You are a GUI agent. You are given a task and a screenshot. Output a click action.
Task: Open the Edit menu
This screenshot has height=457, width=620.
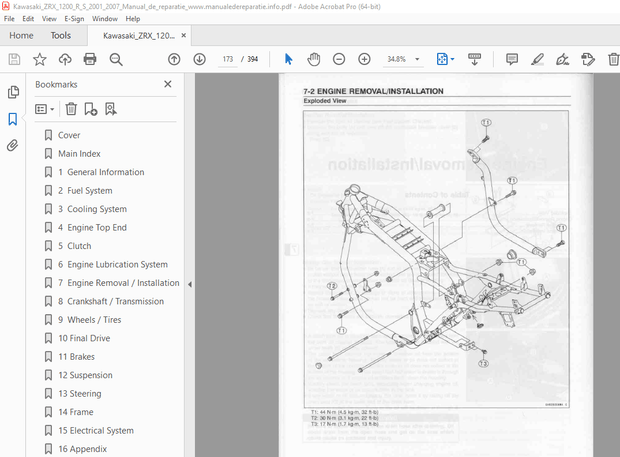coord(28,19)
